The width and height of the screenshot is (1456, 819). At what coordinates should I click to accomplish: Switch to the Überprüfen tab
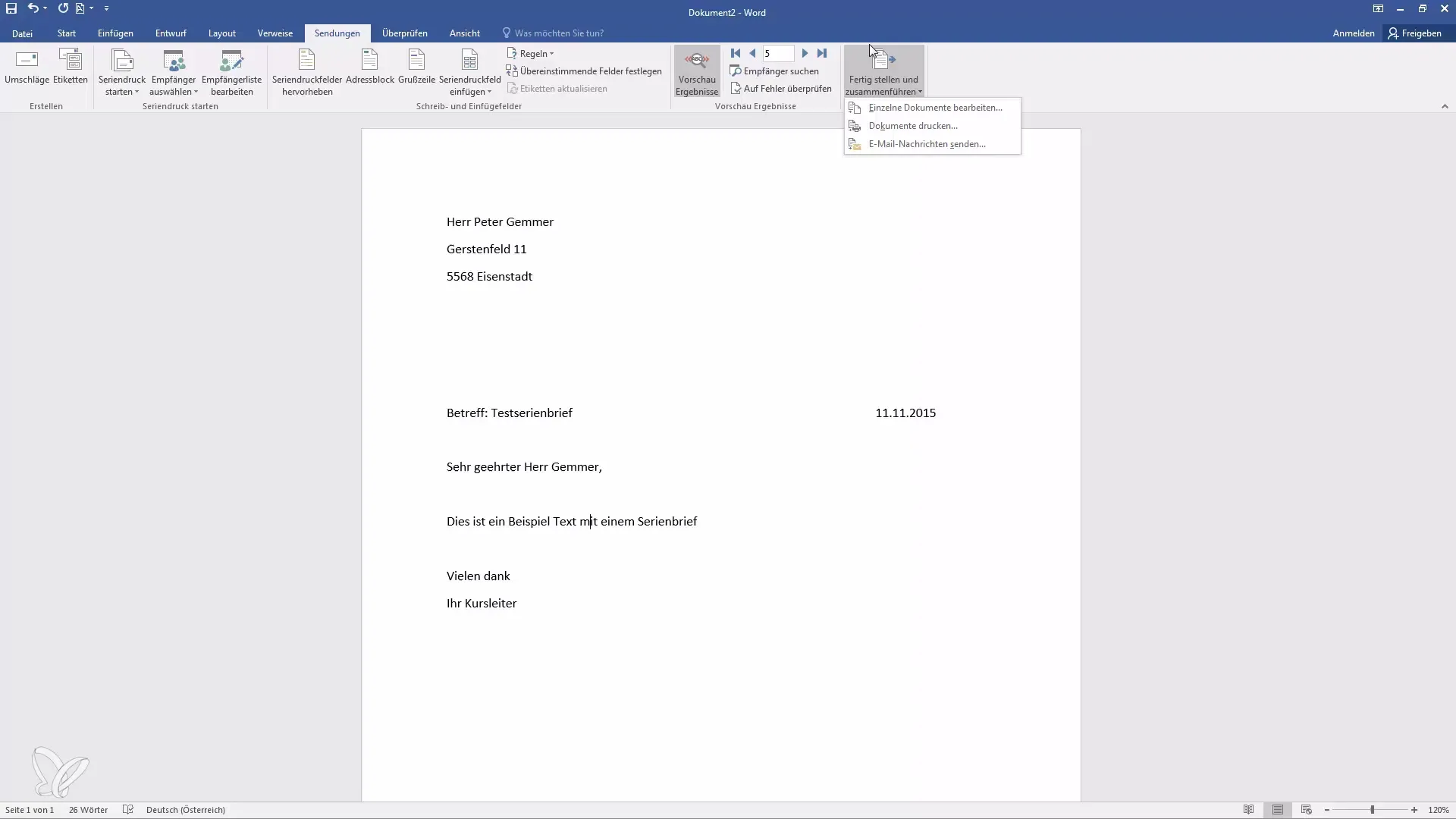405,33
